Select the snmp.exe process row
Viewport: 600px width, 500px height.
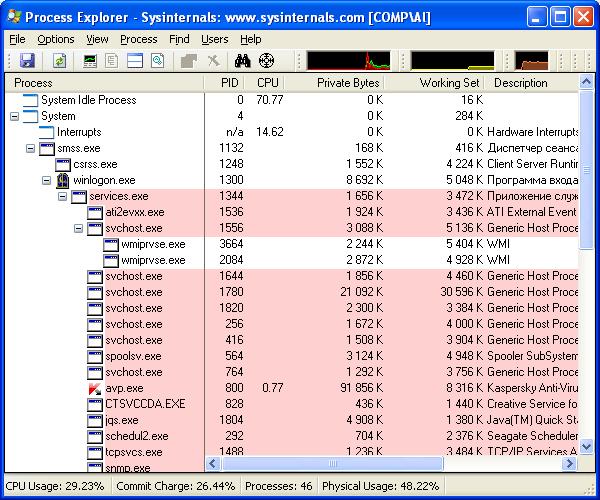tap(104, 467)
